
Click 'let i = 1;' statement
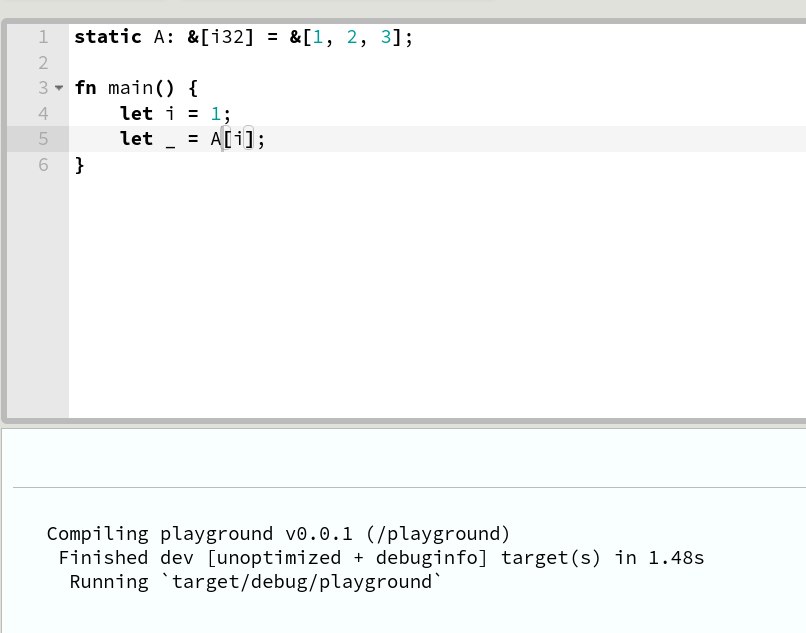[x=175, y=114]
